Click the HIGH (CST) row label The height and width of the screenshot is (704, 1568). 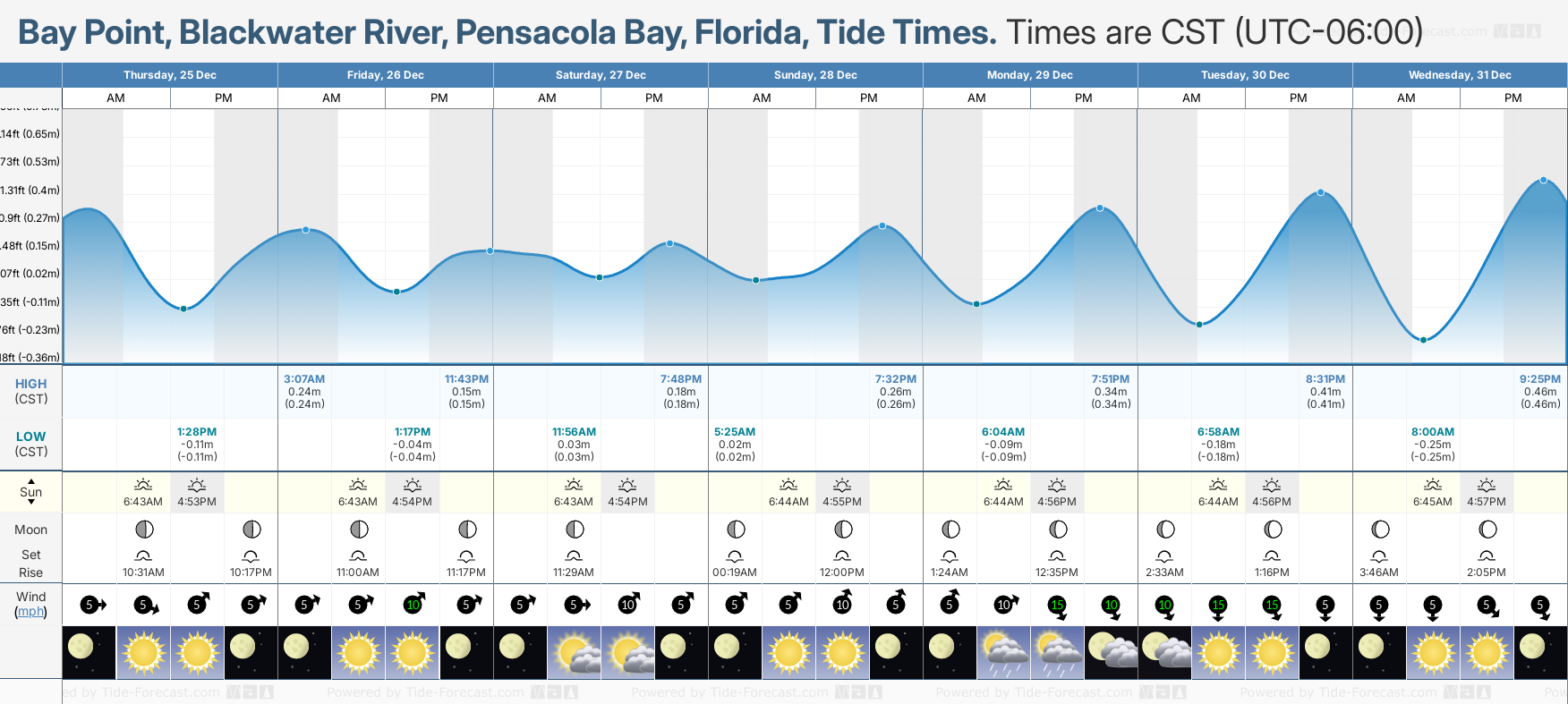pos(30,391)
